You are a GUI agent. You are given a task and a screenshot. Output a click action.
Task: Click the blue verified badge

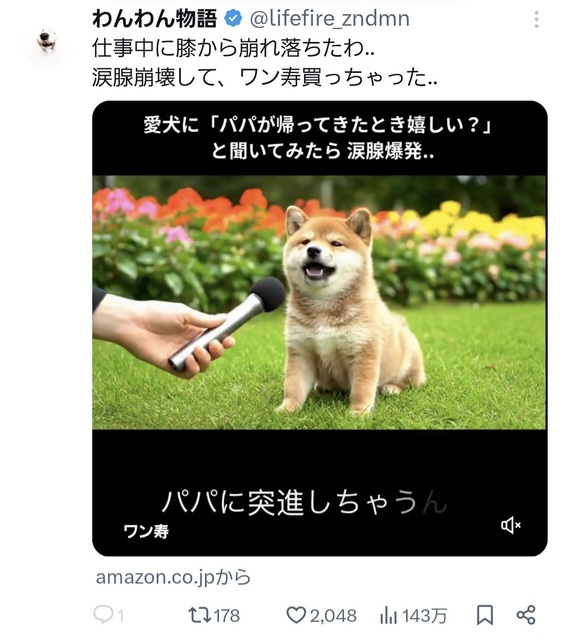pyautogui.click(x=233, y=19)
